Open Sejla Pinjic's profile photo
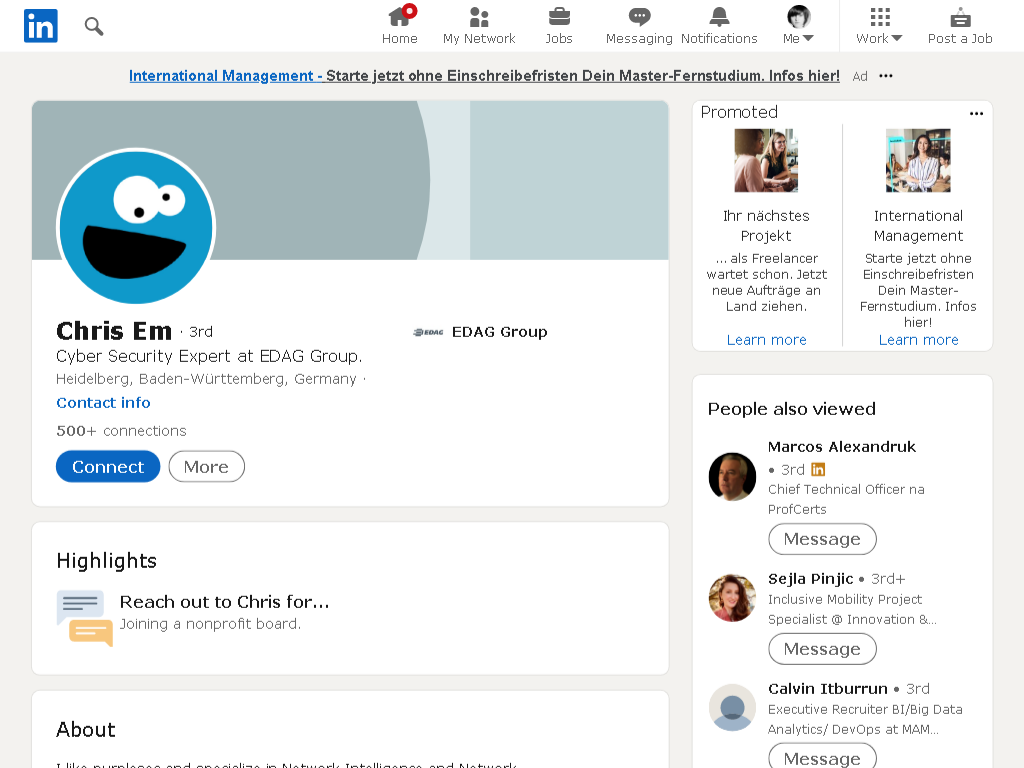This screenshot has height=768, width=1024. (x=732, y=598)
